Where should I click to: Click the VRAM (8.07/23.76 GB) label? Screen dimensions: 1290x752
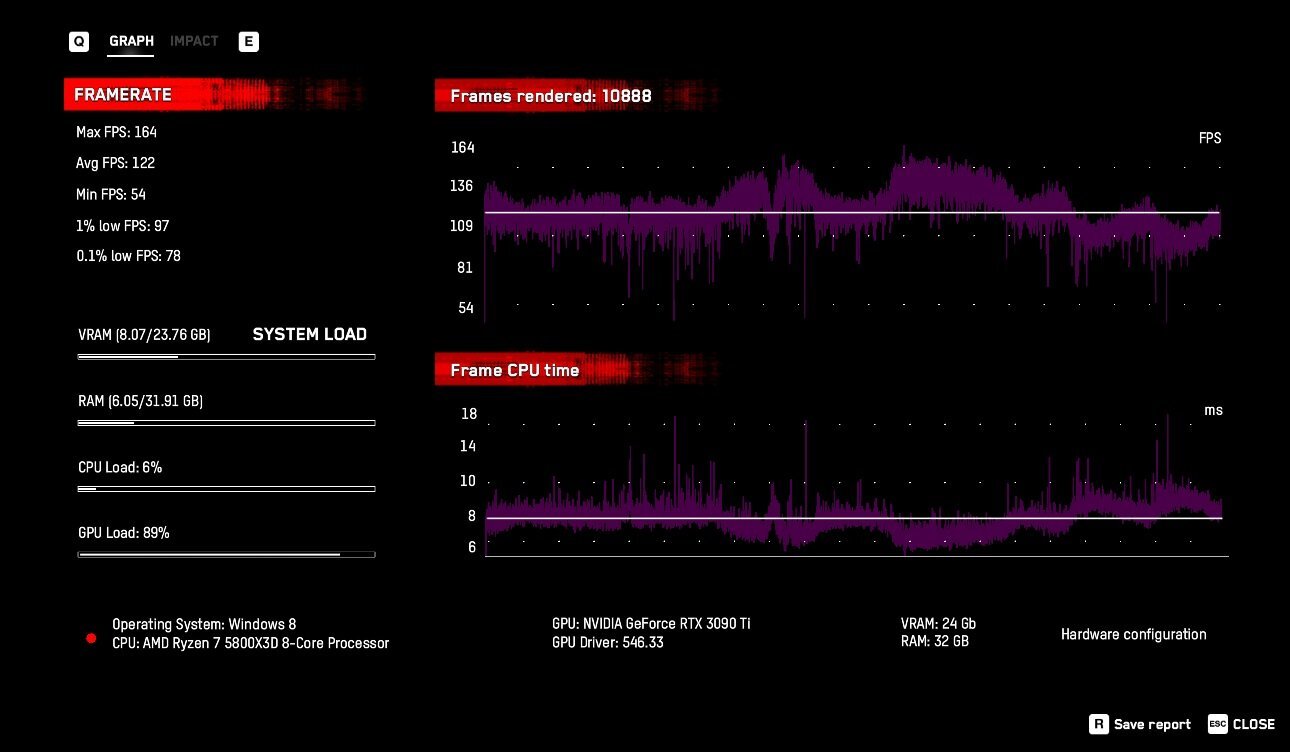(144, 335)
